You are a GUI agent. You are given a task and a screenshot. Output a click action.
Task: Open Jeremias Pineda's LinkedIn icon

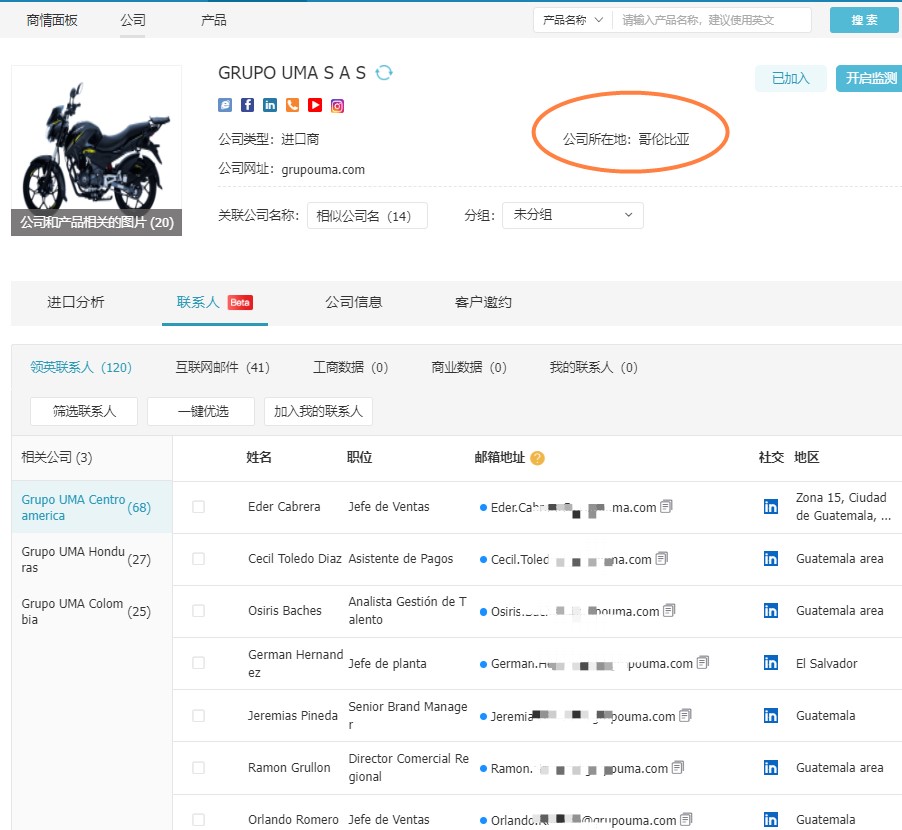coord(771,716)
